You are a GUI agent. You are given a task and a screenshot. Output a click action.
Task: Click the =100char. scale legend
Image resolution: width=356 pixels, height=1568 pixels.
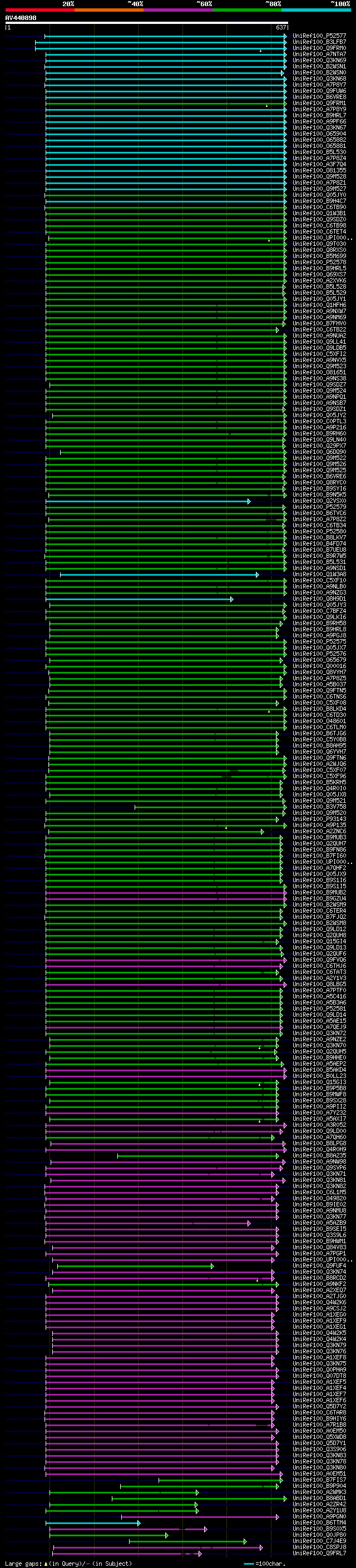point(266,1564)
